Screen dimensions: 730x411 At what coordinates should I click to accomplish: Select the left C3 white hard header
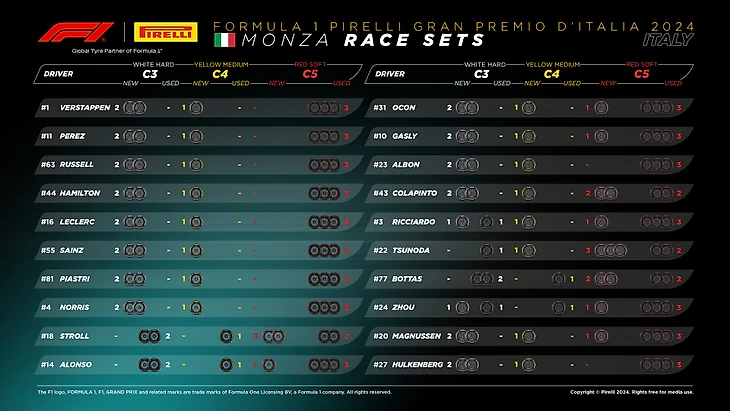[x=150, y=74]
